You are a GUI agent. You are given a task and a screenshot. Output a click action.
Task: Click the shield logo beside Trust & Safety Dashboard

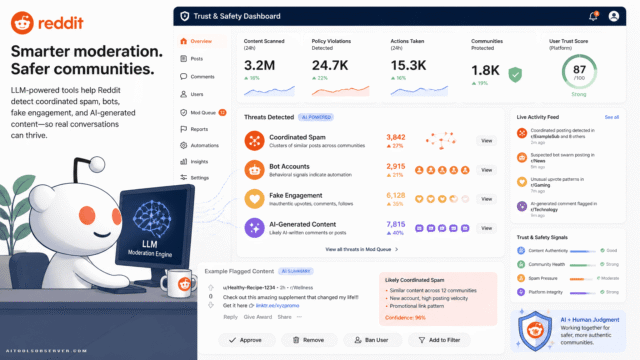tap(184, 16)
